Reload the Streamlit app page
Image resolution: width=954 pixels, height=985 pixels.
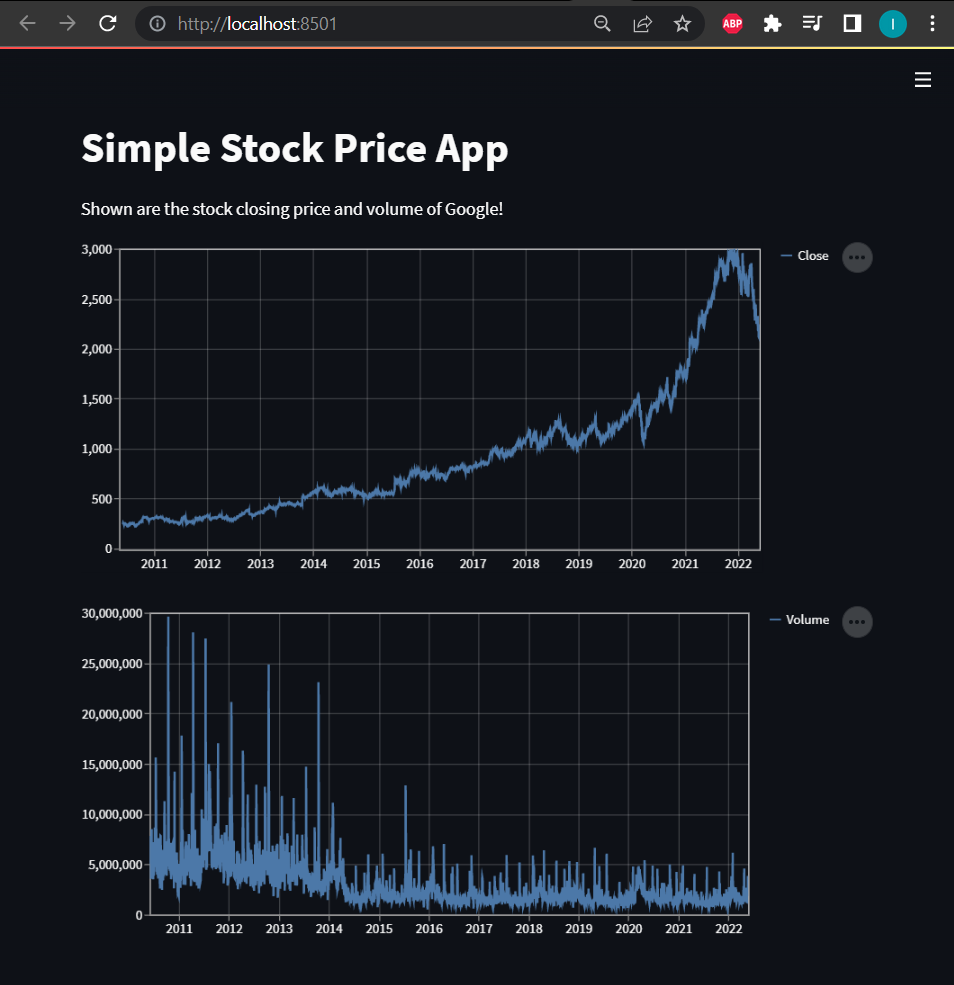pyautogui.click(x=107, y=23)
